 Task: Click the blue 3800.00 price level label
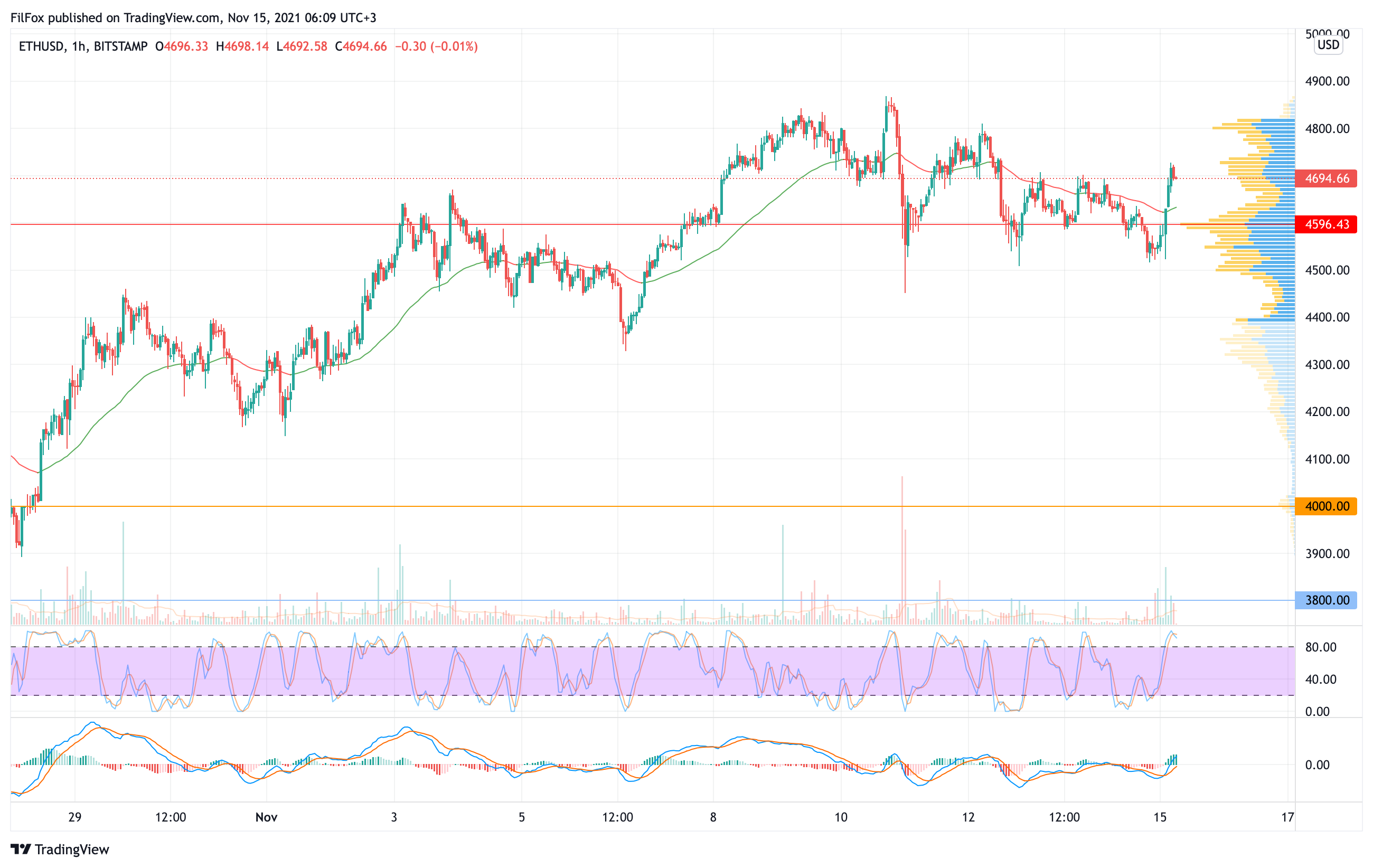point(1326,600)
